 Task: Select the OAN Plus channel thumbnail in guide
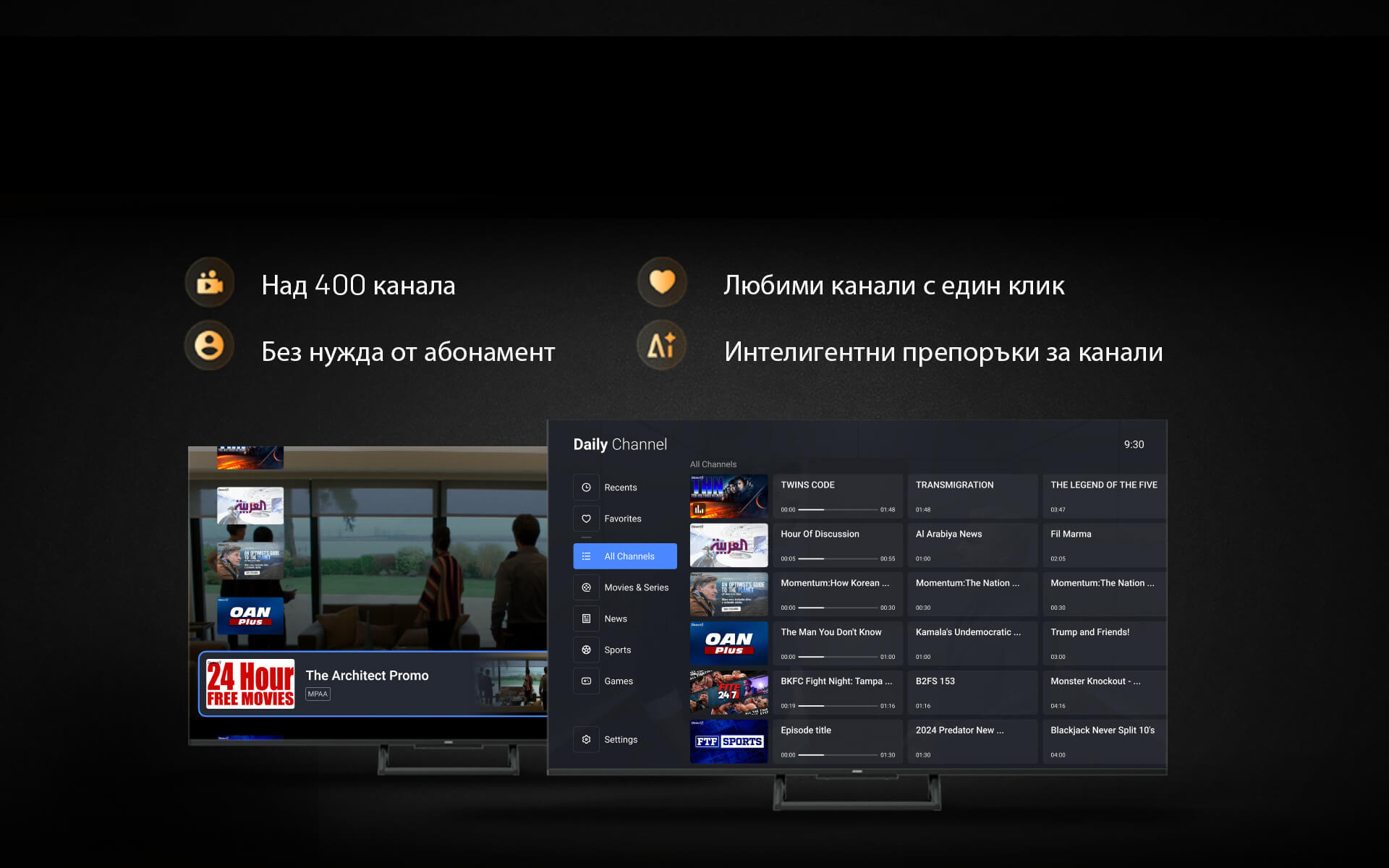point(729,643)
